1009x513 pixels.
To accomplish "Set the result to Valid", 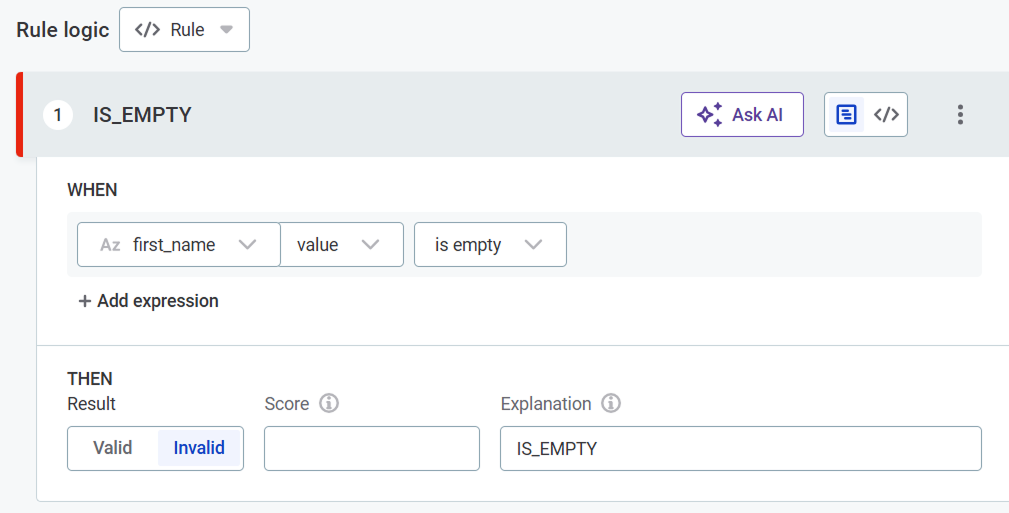I will [113, 448].
